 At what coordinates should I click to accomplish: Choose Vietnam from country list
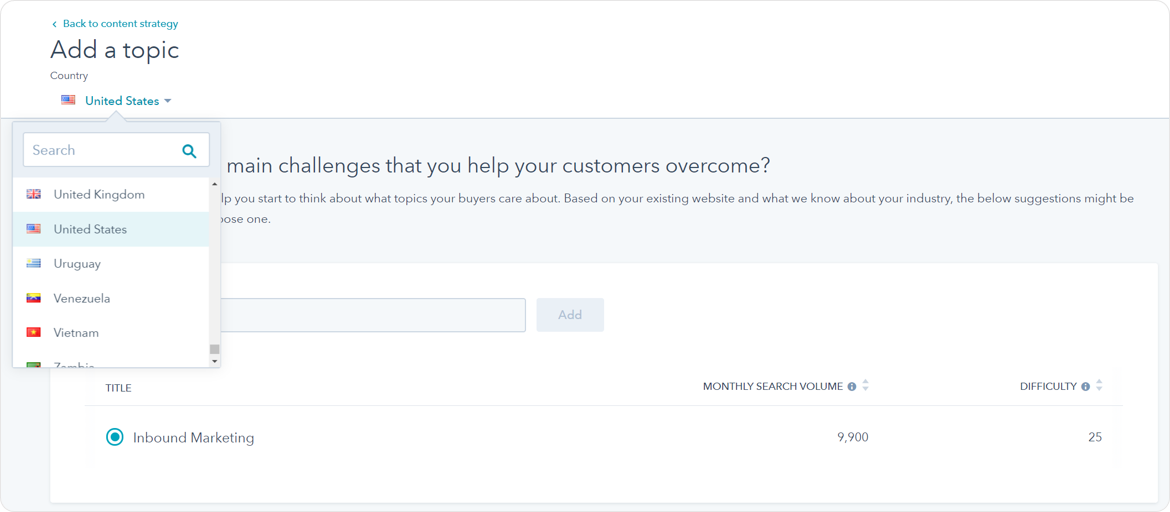click(x=76, y=333)
